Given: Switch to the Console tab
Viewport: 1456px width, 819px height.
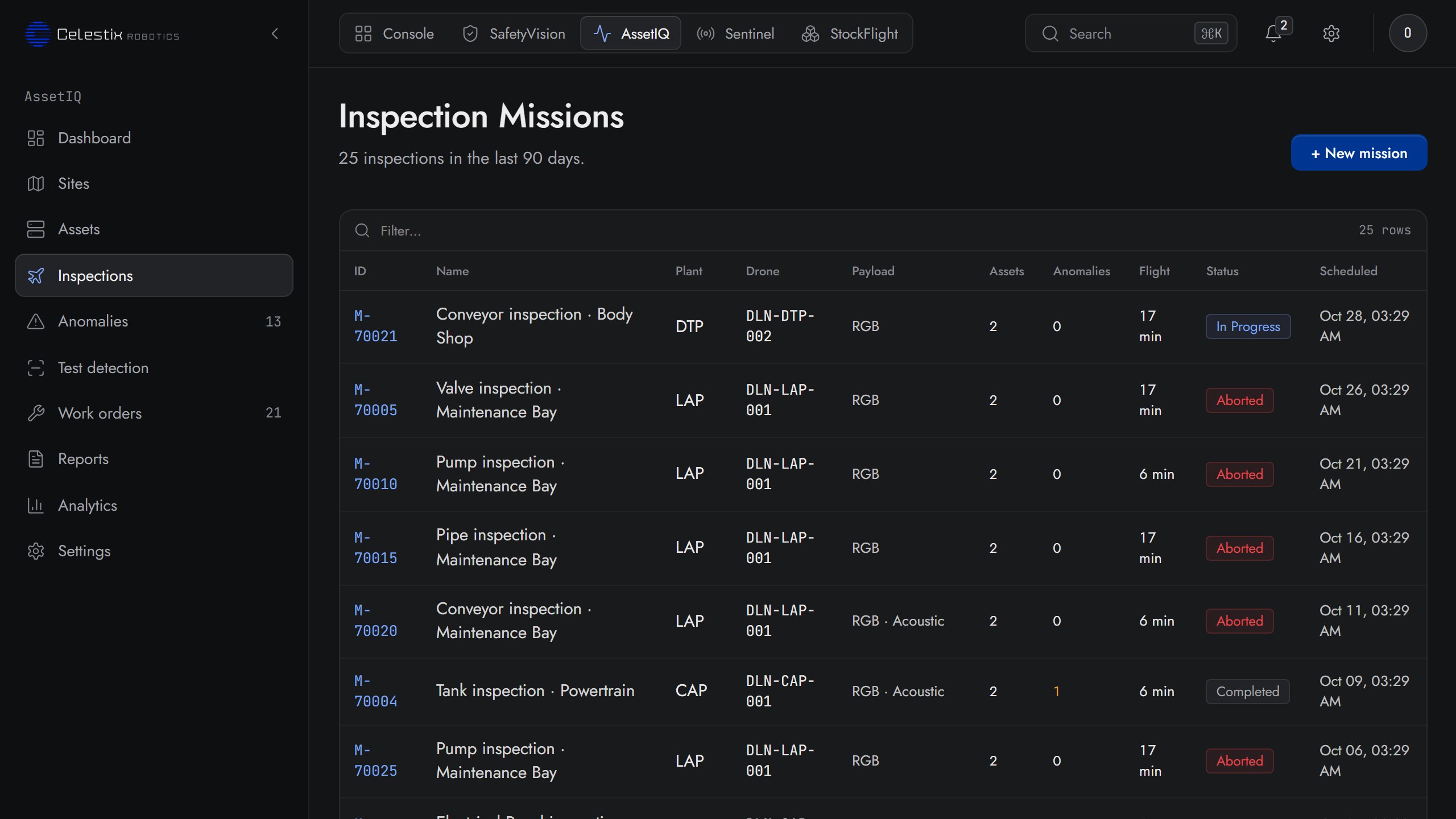Looking at the screenshot, I should (x=394, y=34).
